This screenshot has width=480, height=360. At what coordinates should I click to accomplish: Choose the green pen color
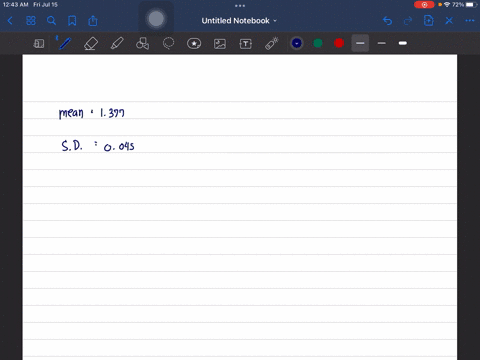pos(318,43)
